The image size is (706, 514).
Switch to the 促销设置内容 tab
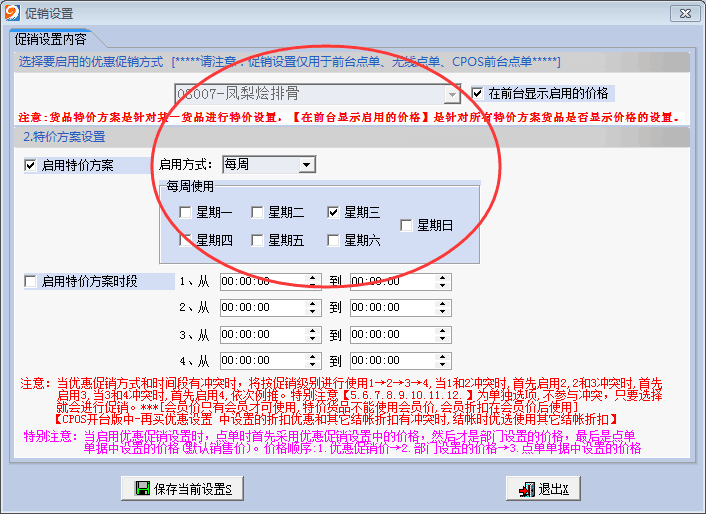[x=50, y=39]
